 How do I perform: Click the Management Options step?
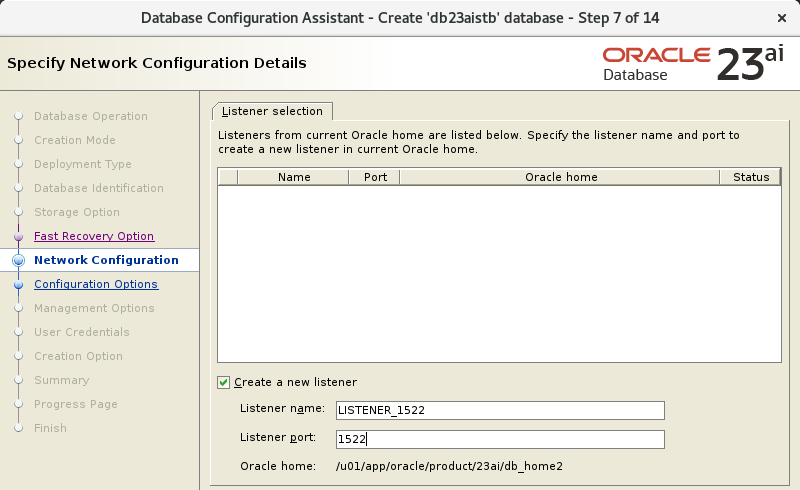[94, 308]
